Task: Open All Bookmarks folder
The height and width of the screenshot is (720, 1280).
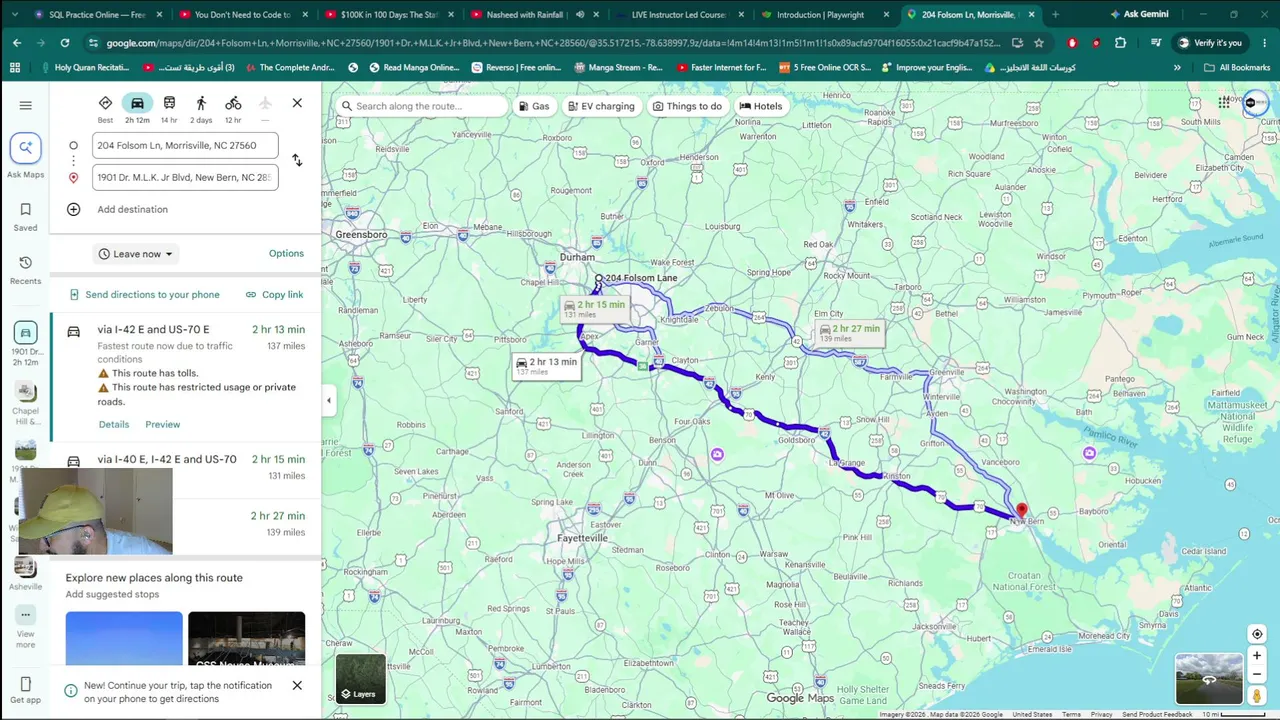Action: point(1237,68)
